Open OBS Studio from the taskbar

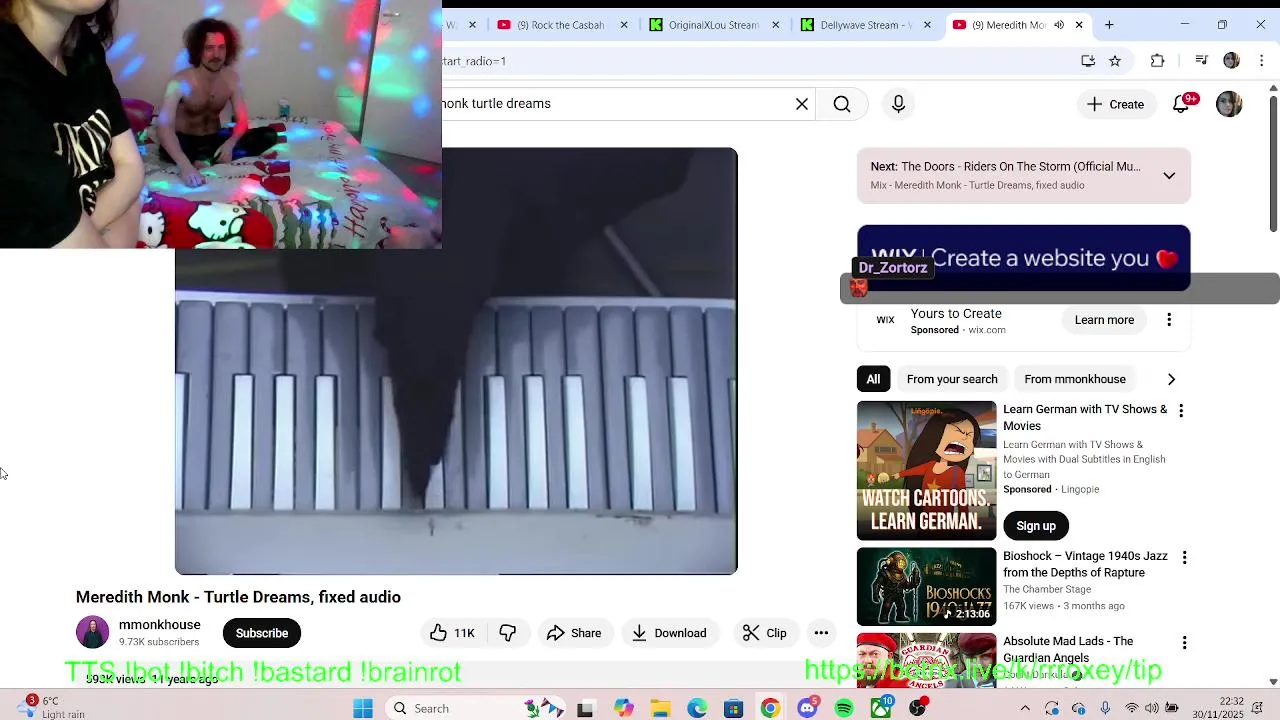pyautogui.click(x=917, y=708)
